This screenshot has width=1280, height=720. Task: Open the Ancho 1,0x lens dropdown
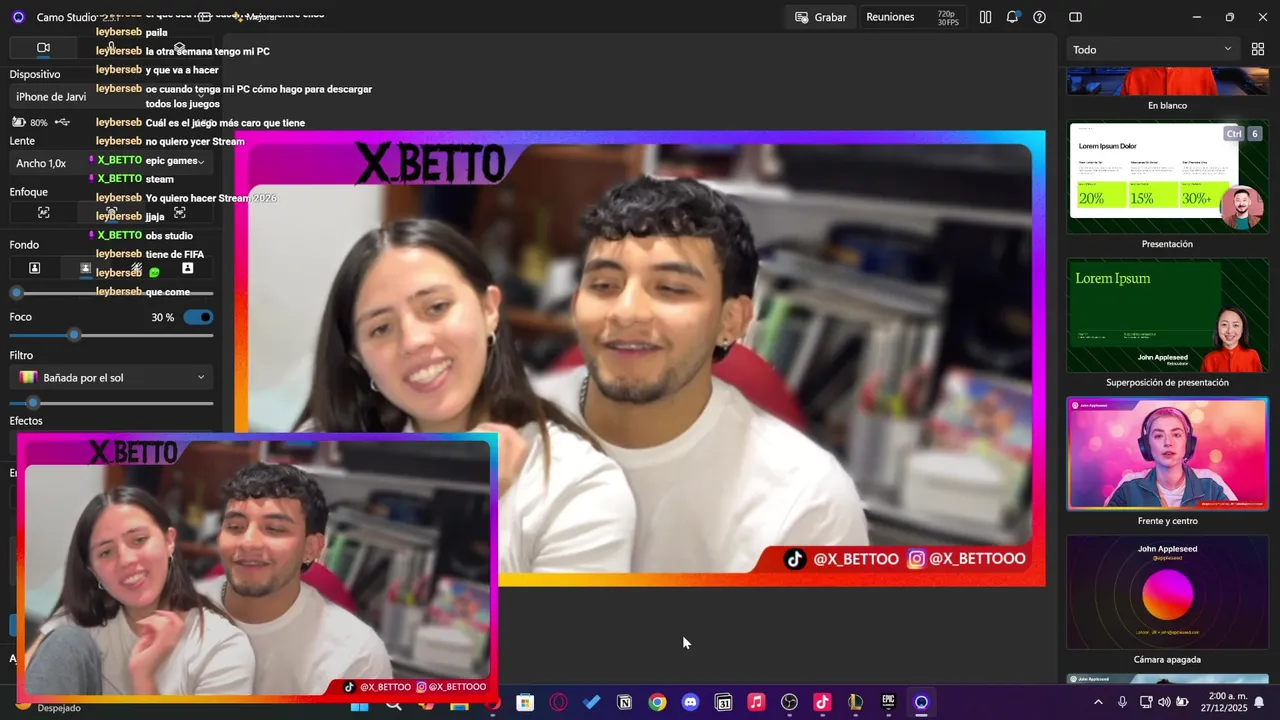(111, 163)
